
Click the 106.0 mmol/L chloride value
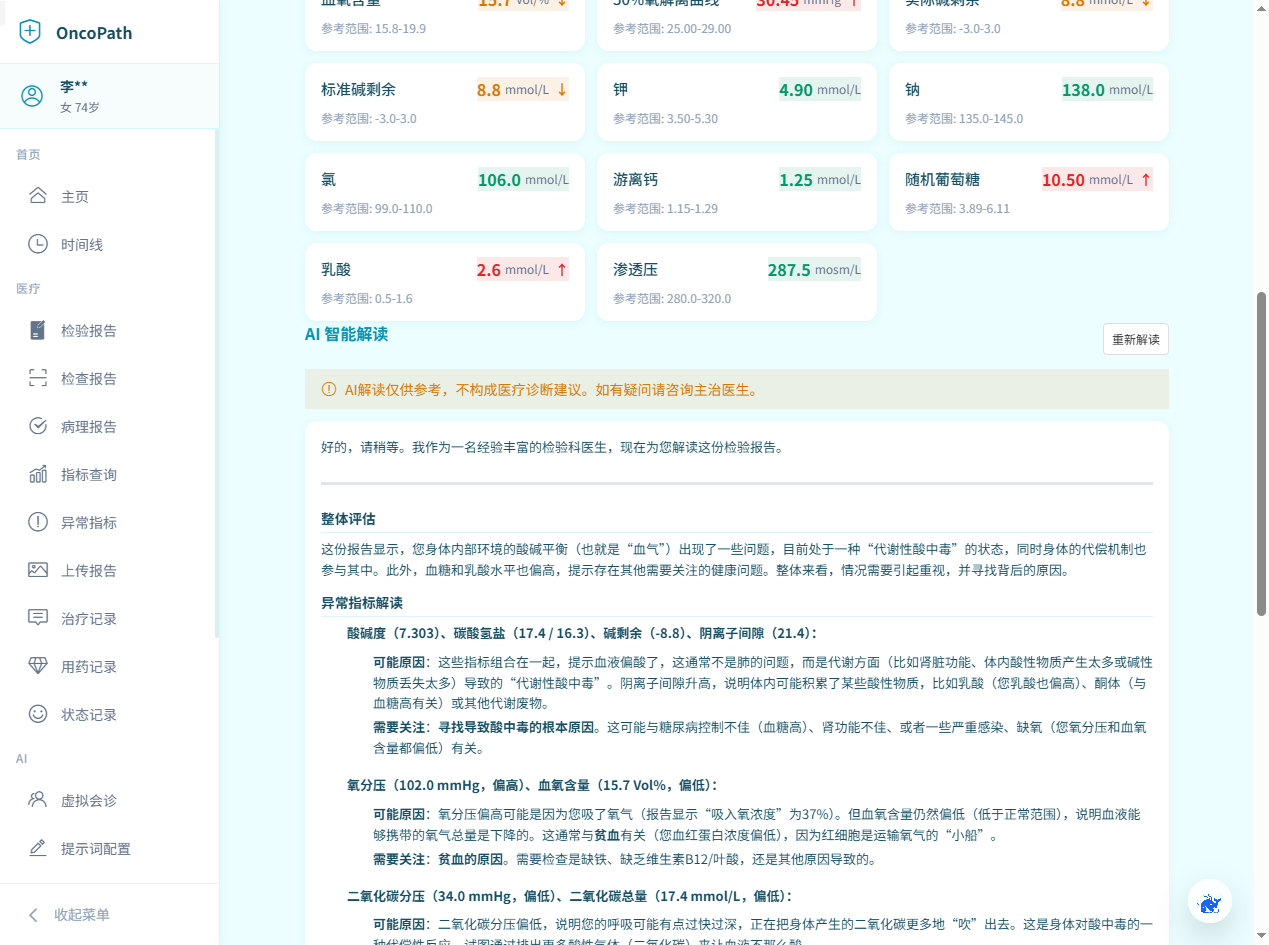(x=523, y=180)
